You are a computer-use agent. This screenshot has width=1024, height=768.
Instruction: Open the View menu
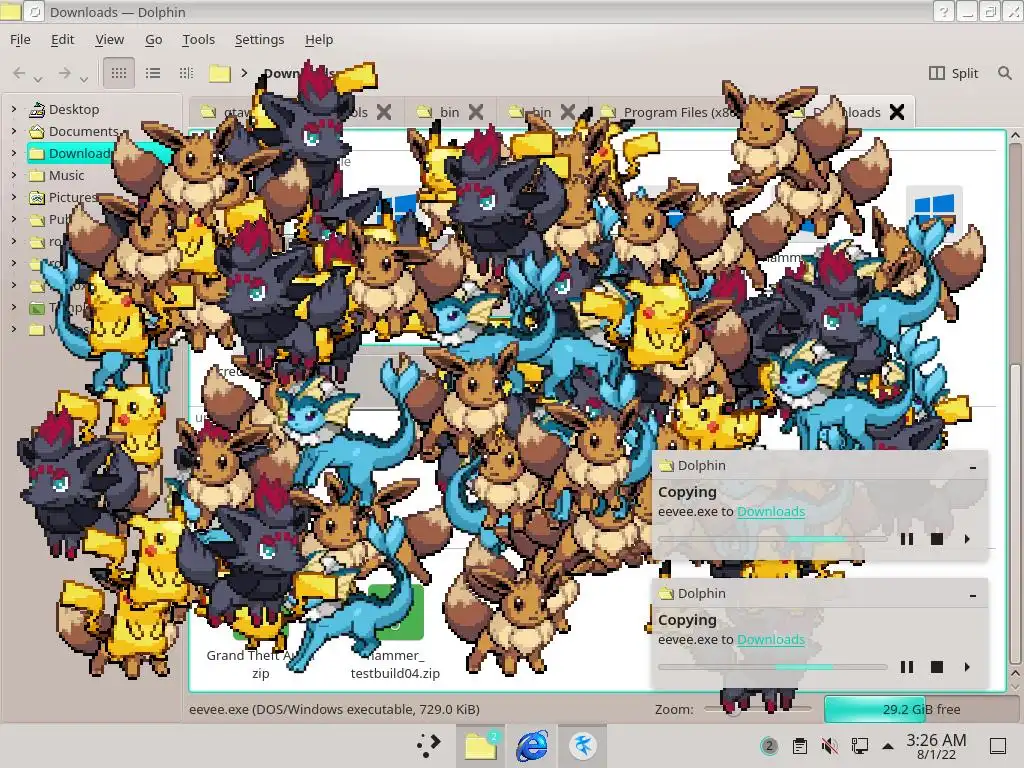tap(109, 39)
